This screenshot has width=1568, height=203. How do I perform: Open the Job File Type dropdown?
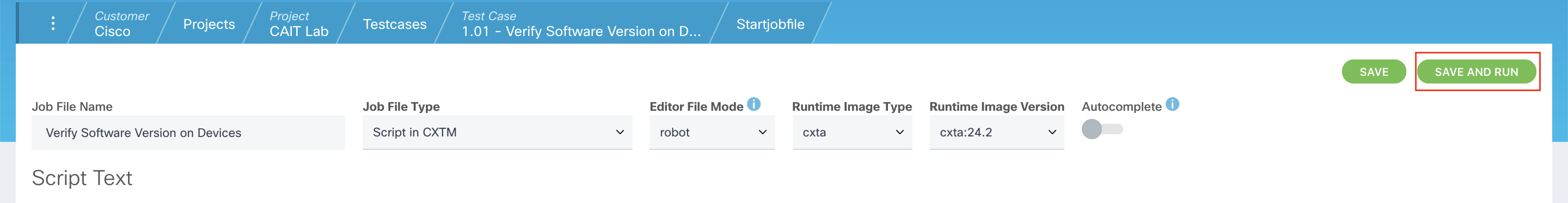click(x=497, y=132)
